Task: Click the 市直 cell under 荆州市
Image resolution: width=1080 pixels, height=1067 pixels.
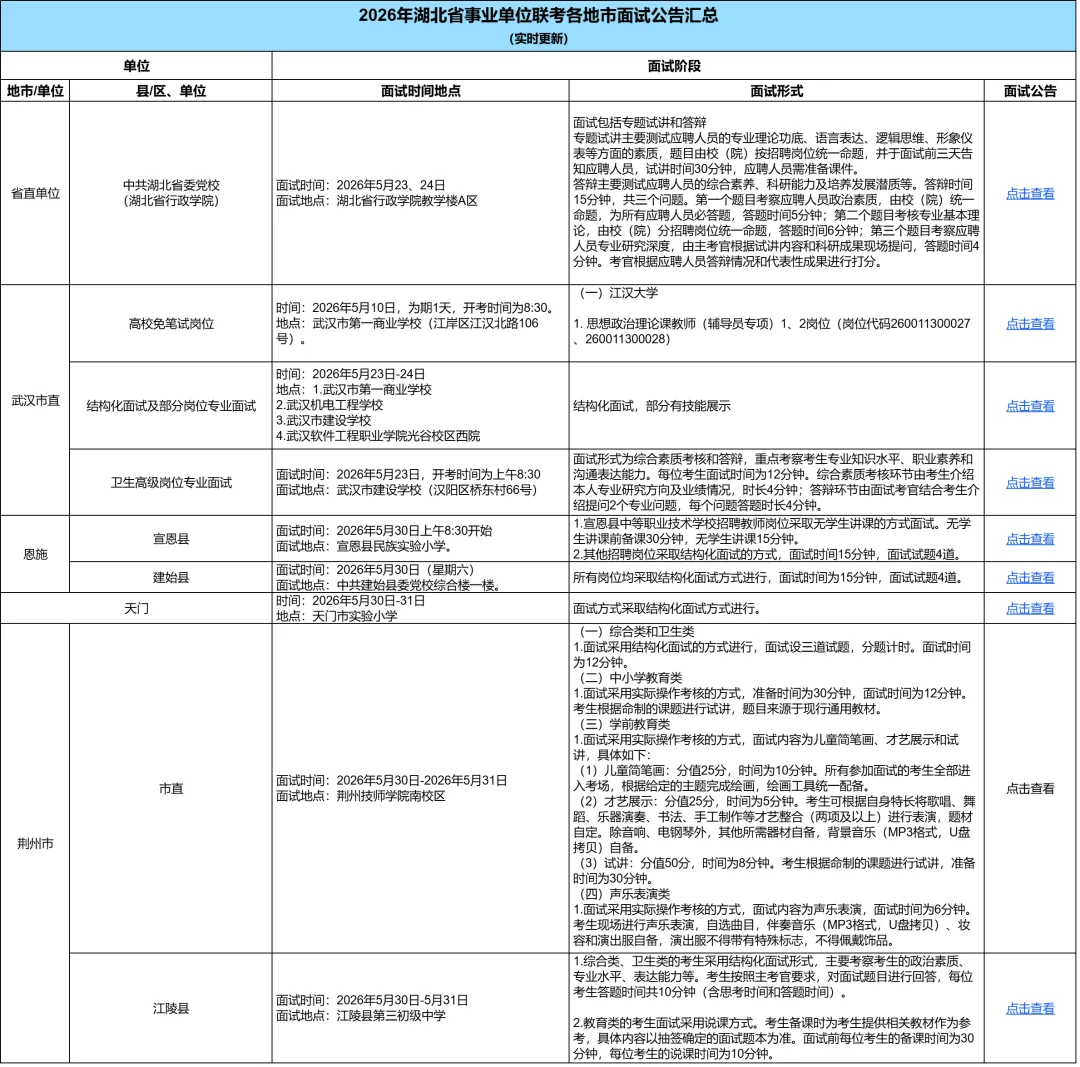Action: pyautogui.click(x=171, y=788)
